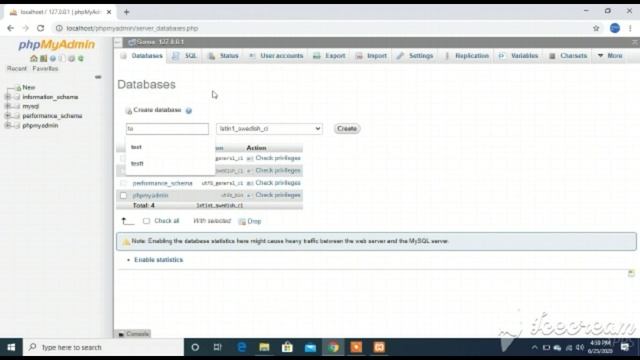Reload navigation panel with green arrow icon
Screen dimensions: 640x360
pyautogui.click(x=81, y=59)
